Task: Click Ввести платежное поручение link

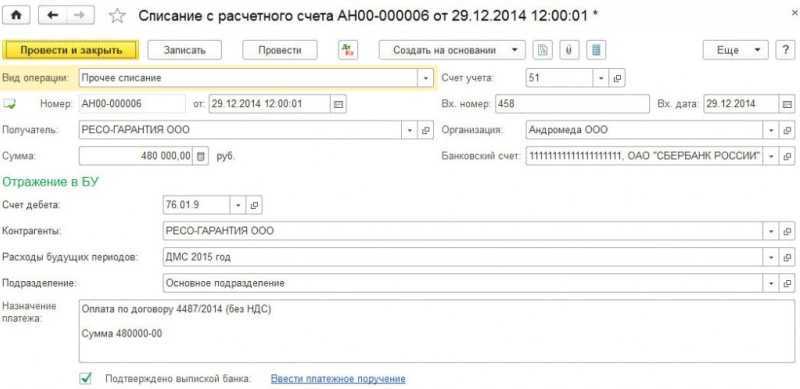Action: 338,379
